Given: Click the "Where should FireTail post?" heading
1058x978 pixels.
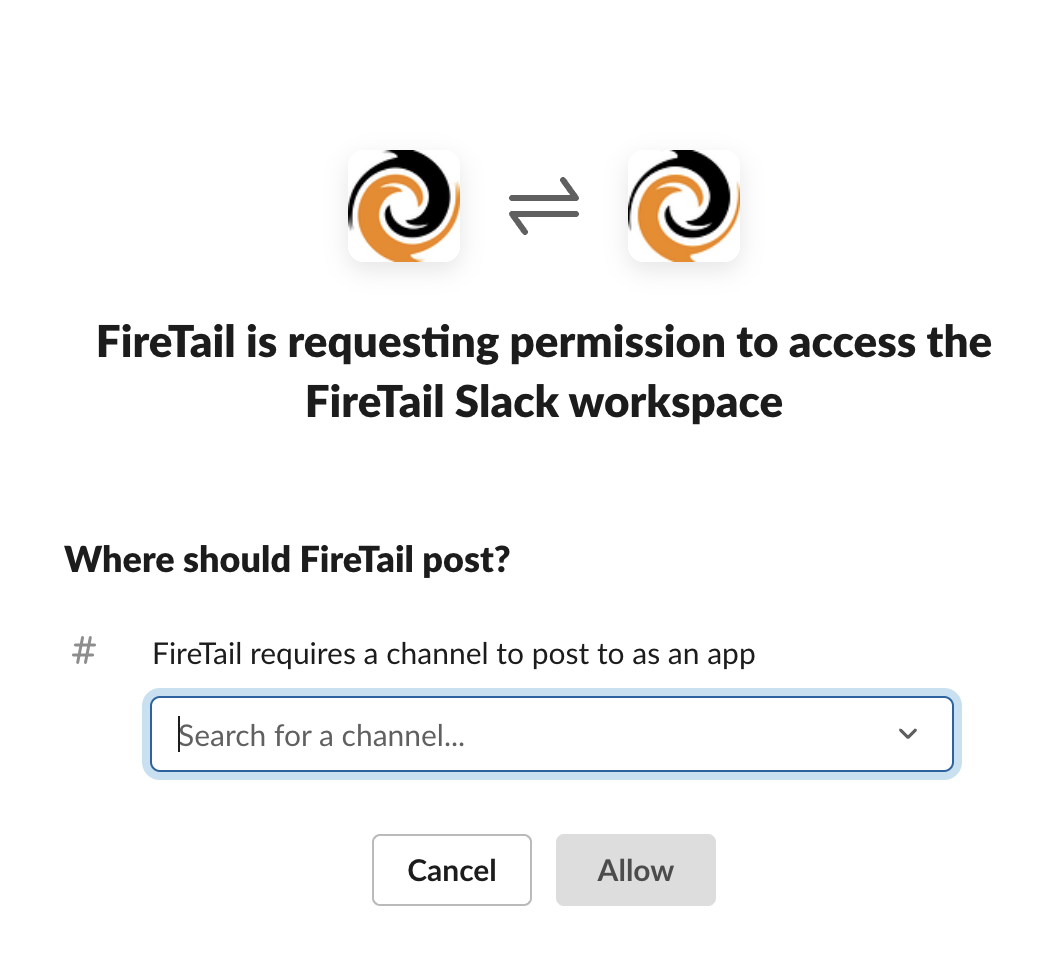Looking at the screenshot, I should (287, 560).
